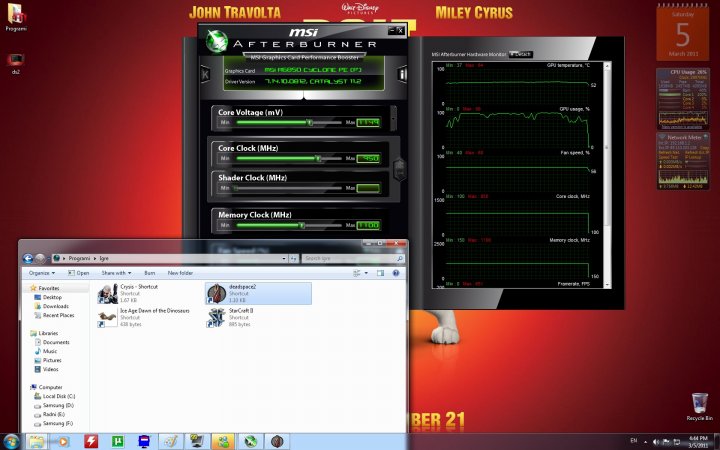Image resolution: width=720 pixels, height=450 pixels.
Task: Click the Explorer Back arrow button
Action: click(x=28, y=259)
